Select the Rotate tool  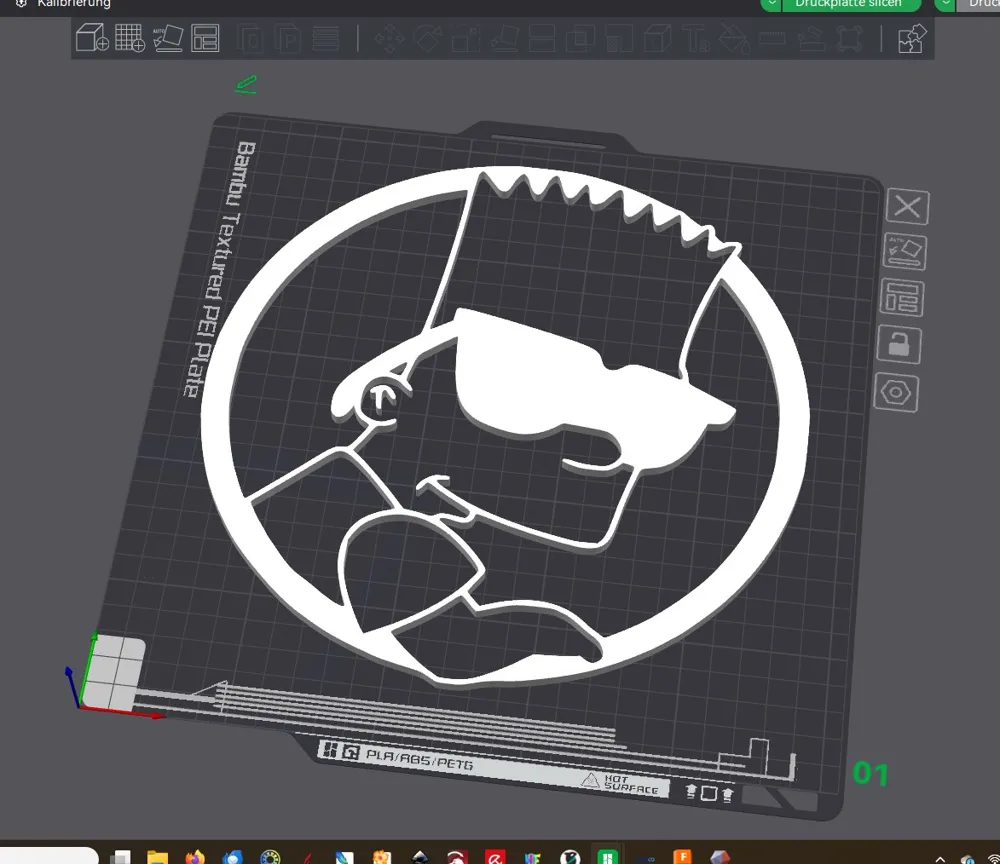coord(427,38)
